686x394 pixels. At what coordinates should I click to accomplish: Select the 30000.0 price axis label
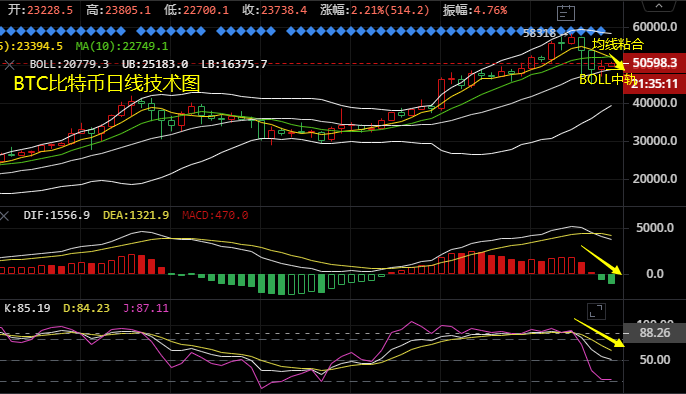coord(654,141)
